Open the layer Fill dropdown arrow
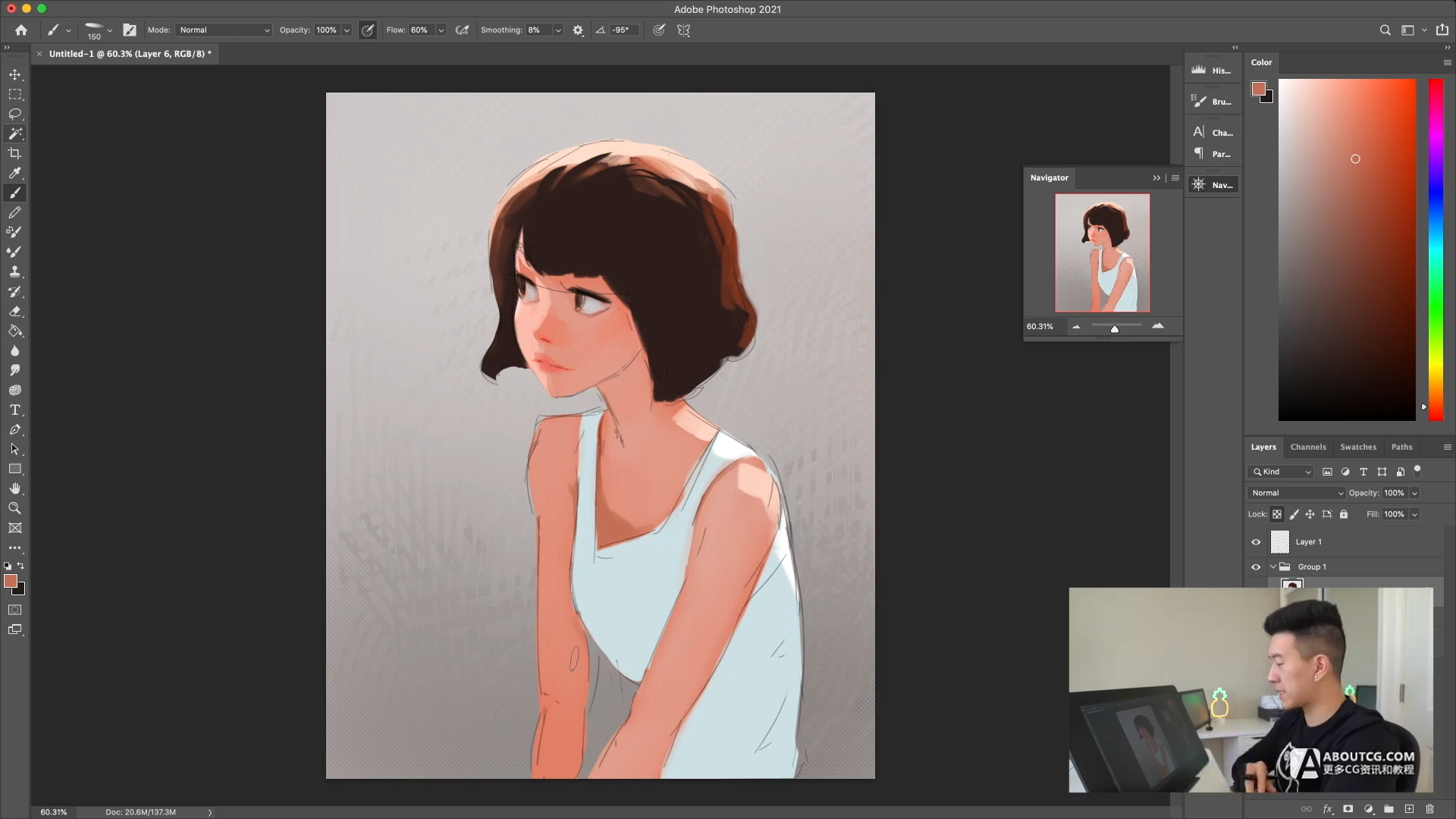The width and height of the screenshot is (1456, 819). point(1414,514)
